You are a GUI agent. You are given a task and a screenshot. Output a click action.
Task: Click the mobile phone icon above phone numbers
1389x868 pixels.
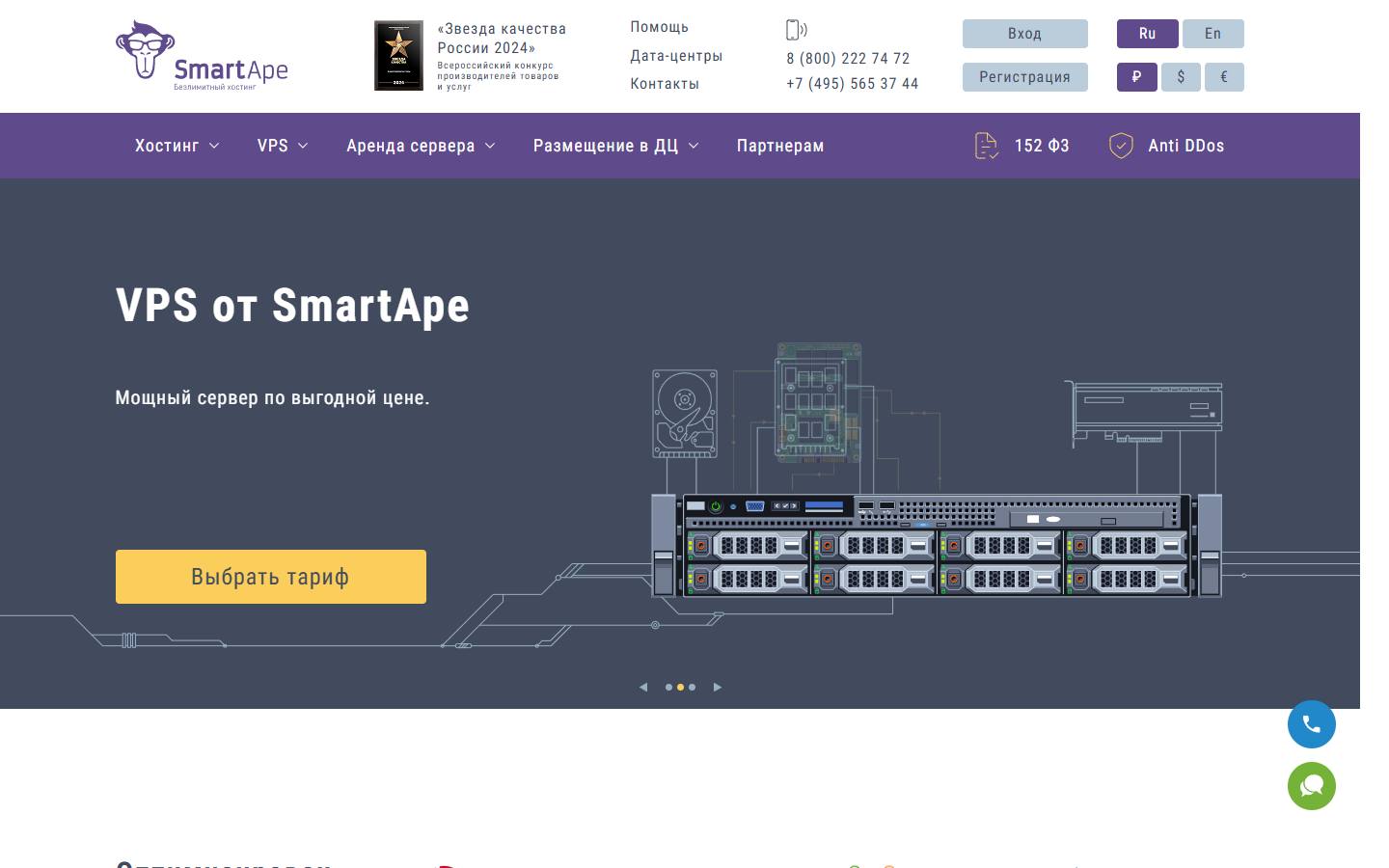pyautogui.click(x=796, y=30)
